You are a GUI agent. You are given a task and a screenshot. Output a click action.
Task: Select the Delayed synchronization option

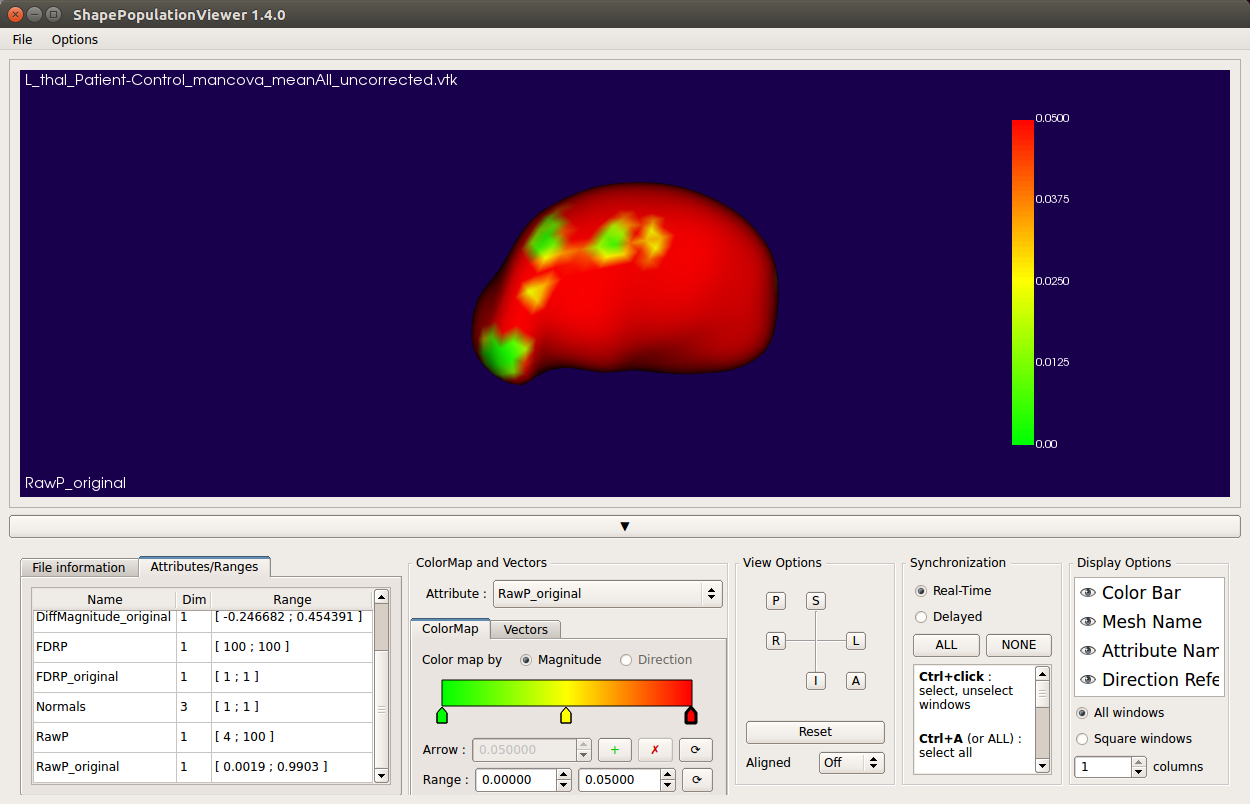(x=921, y=617)
